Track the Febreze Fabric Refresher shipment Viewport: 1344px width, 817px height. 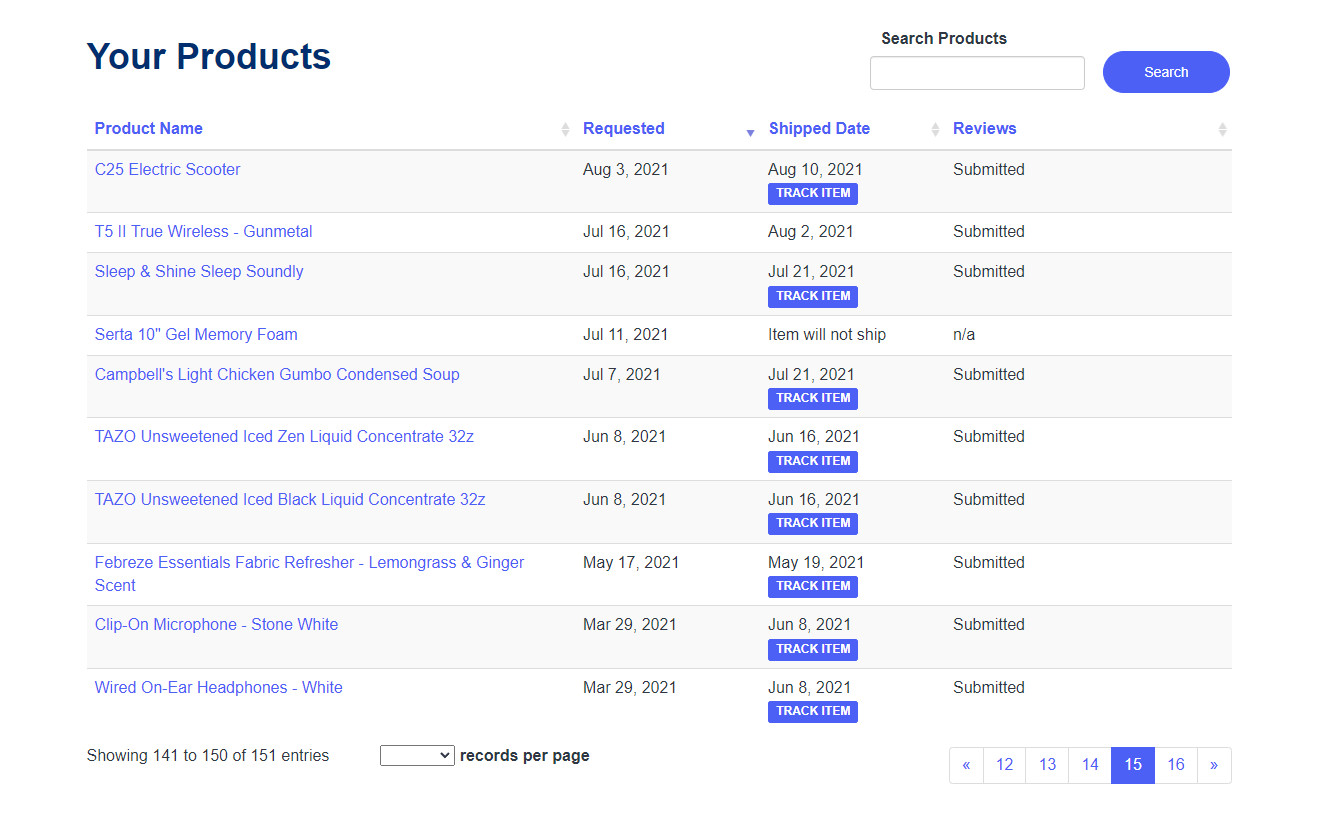pyautogui.click(x=812, y=586)
